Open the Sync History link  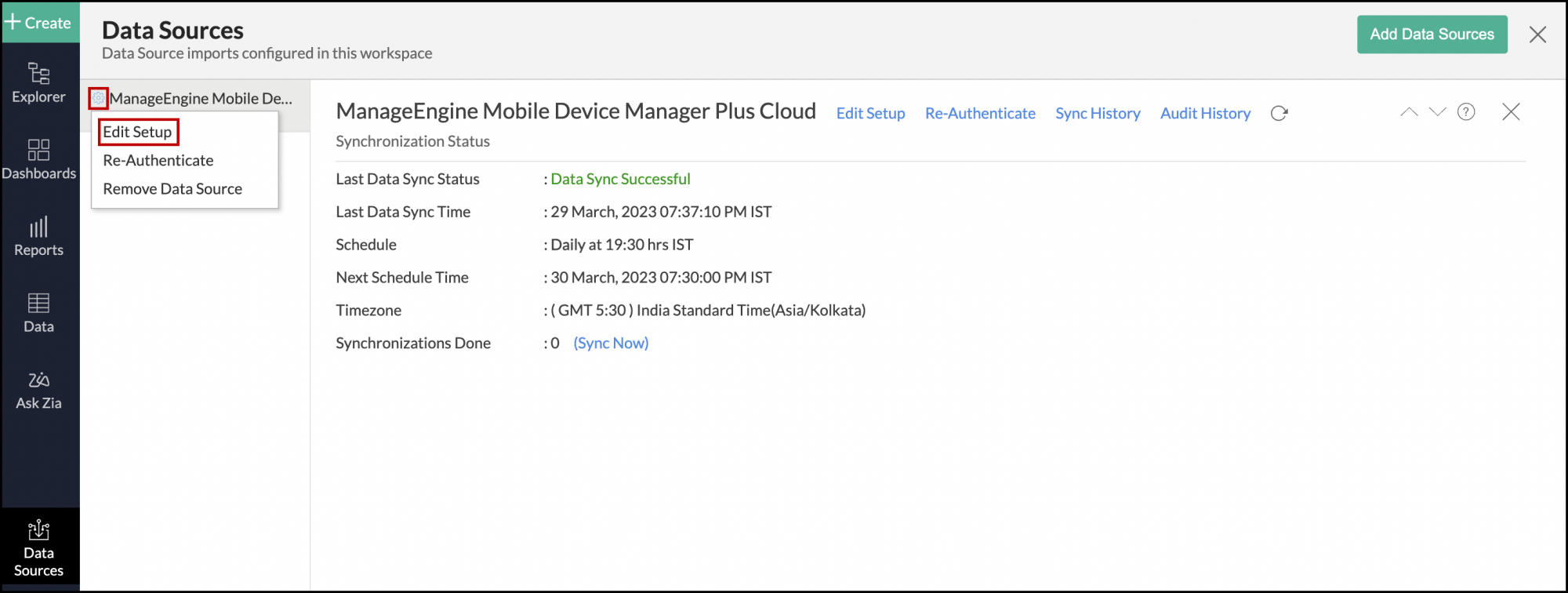point(1098,114)
